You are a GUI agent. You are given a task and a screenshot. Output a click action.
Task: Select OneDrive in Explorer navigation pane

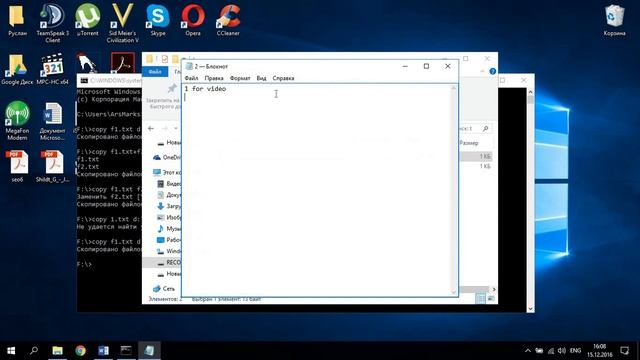click(x=167, y=157)
